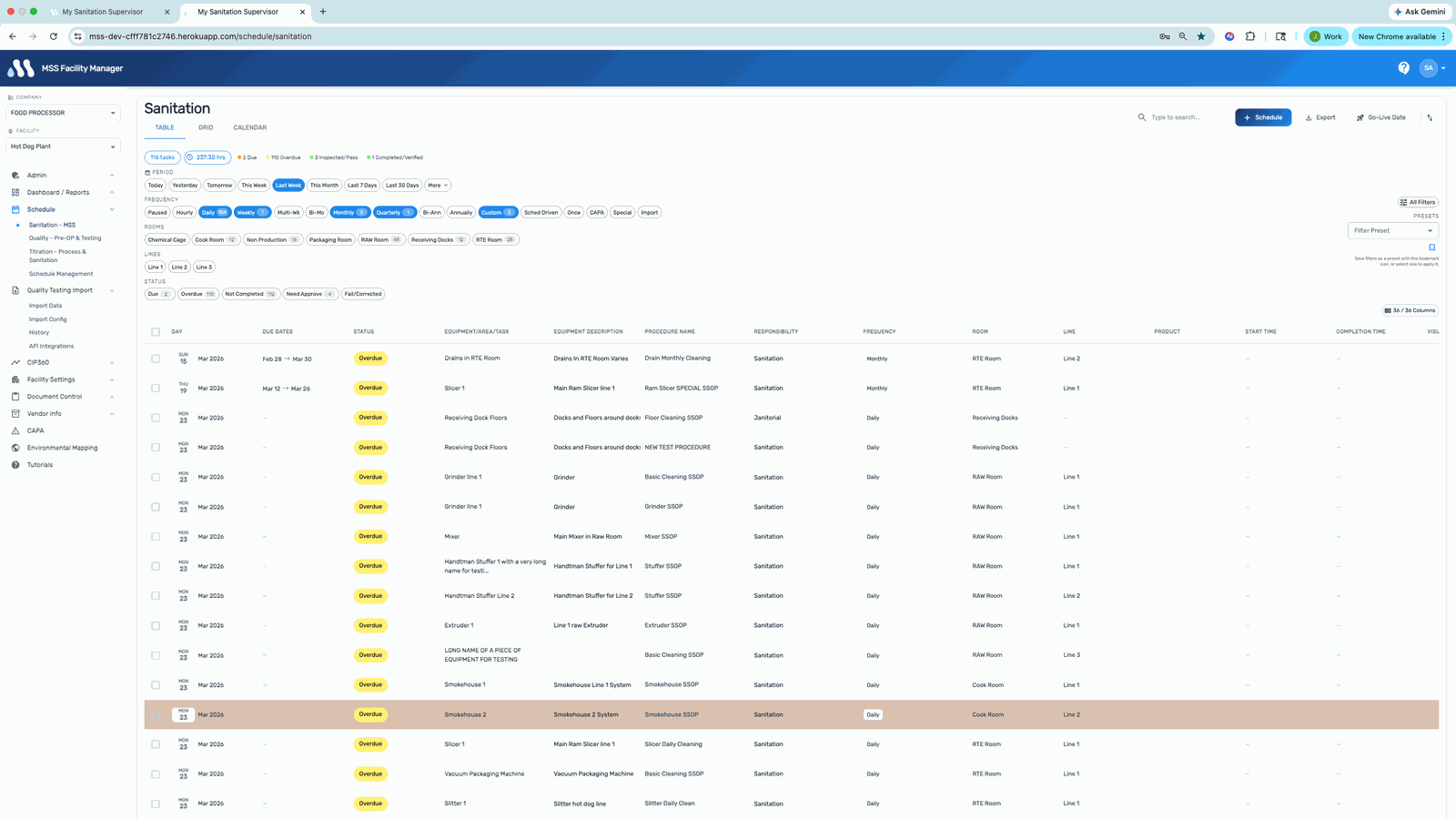Viewport: 1456px width, 819px height.
Task: Select the TABLE tab
Action: (165, 127)
